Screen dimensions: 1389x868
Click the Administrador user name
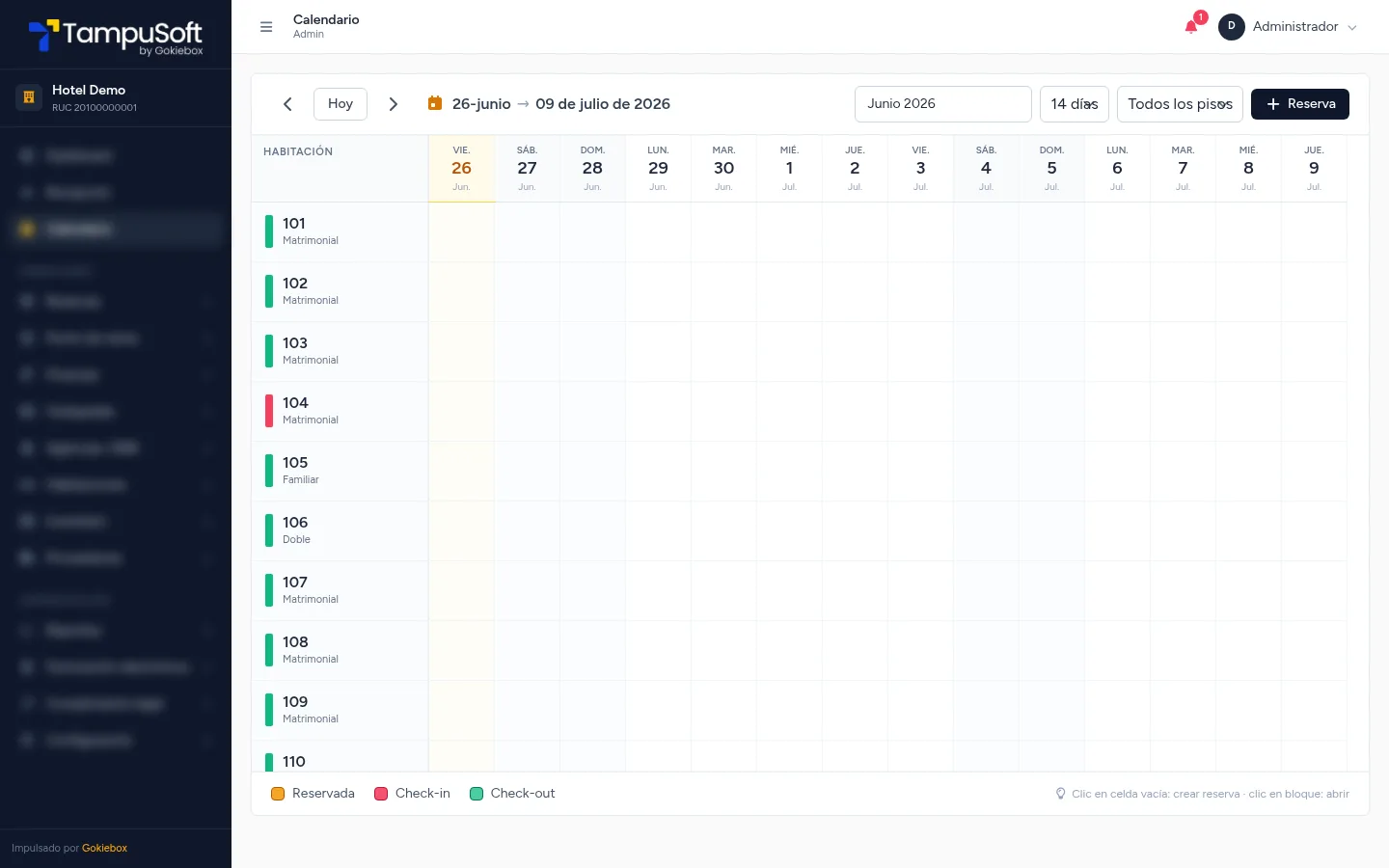pos(1295,27)
